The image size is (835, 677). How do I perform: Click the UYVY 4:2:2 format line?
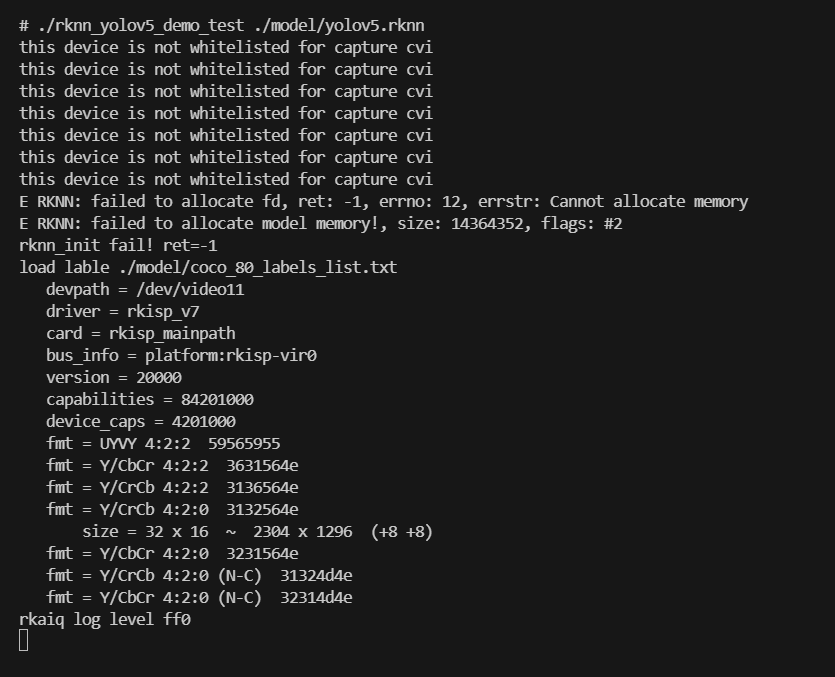tap(163, 444)
